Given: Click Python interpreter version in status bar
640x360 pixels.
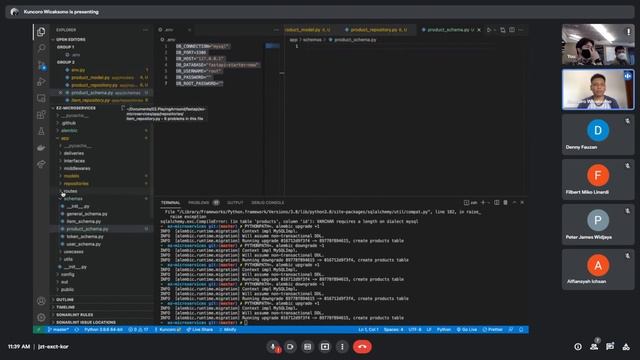Looking at the screenshot, I should tap(103, 330).
